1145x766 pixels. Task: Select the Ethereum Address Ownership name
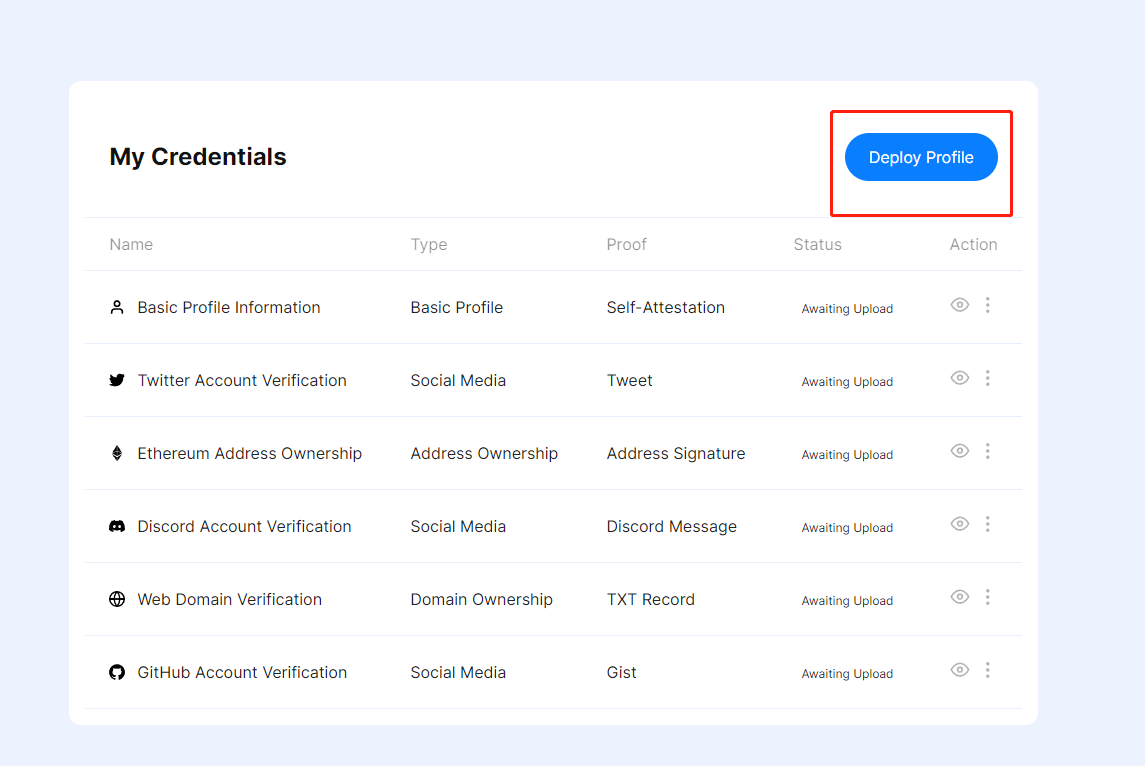point(250,453)
